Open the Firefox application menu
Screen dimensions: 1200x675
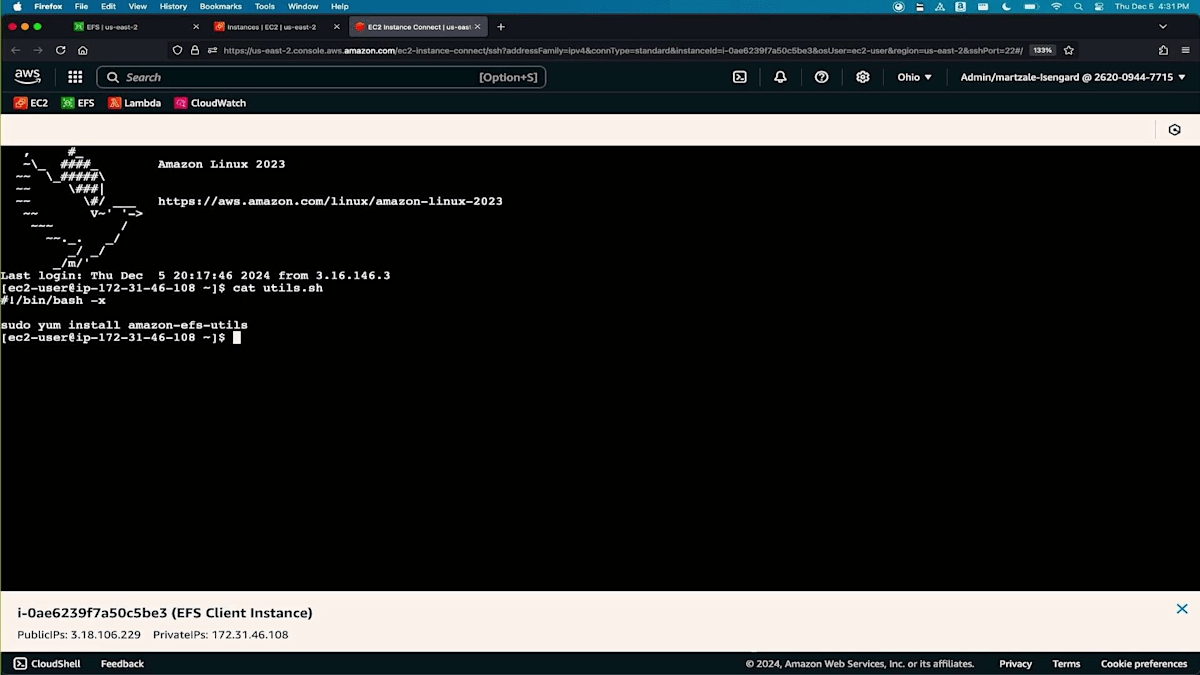click(x=1185, y=50)
